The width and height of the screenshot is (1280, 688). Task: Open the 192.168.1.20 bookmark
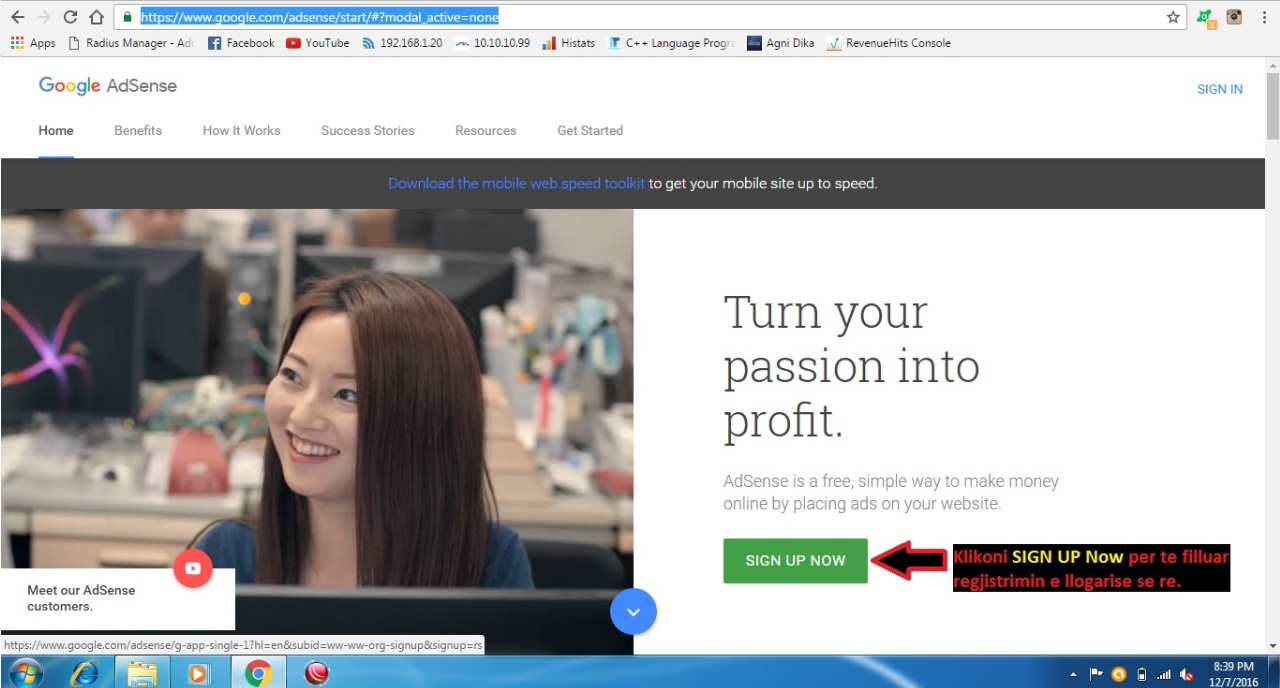click(x=402, y=43)
